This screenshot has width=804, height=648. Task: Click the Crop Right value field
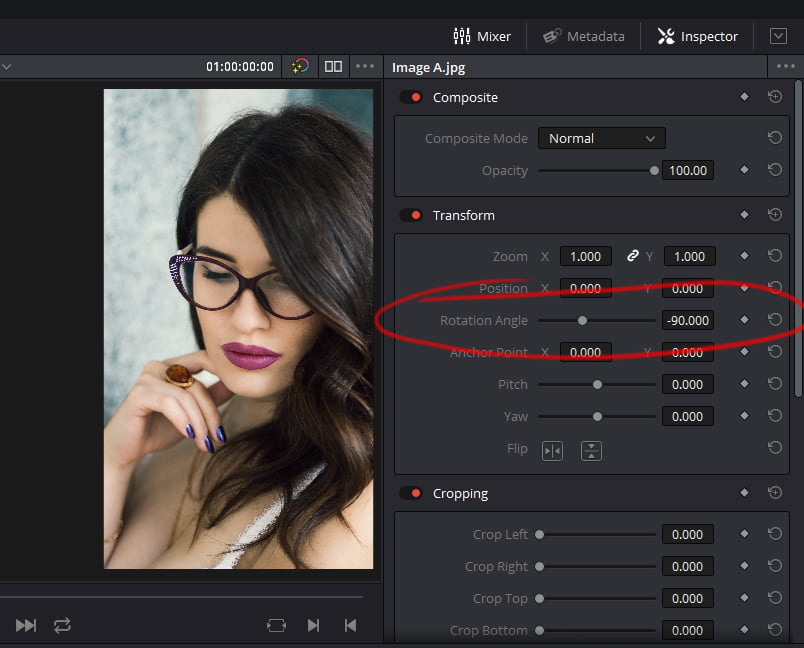pyautogui.click(x=688, y=566)
